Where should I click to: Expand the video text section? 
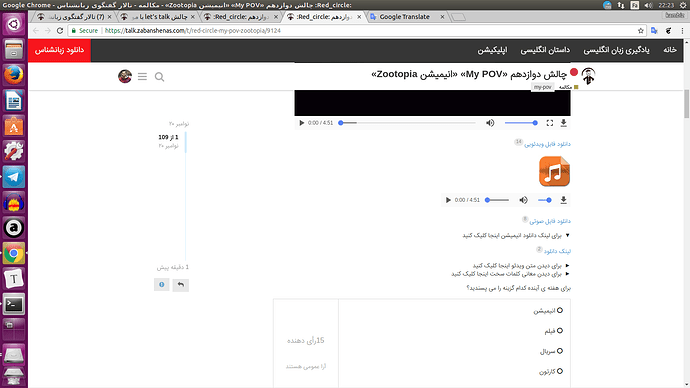(x=521, y=266)
